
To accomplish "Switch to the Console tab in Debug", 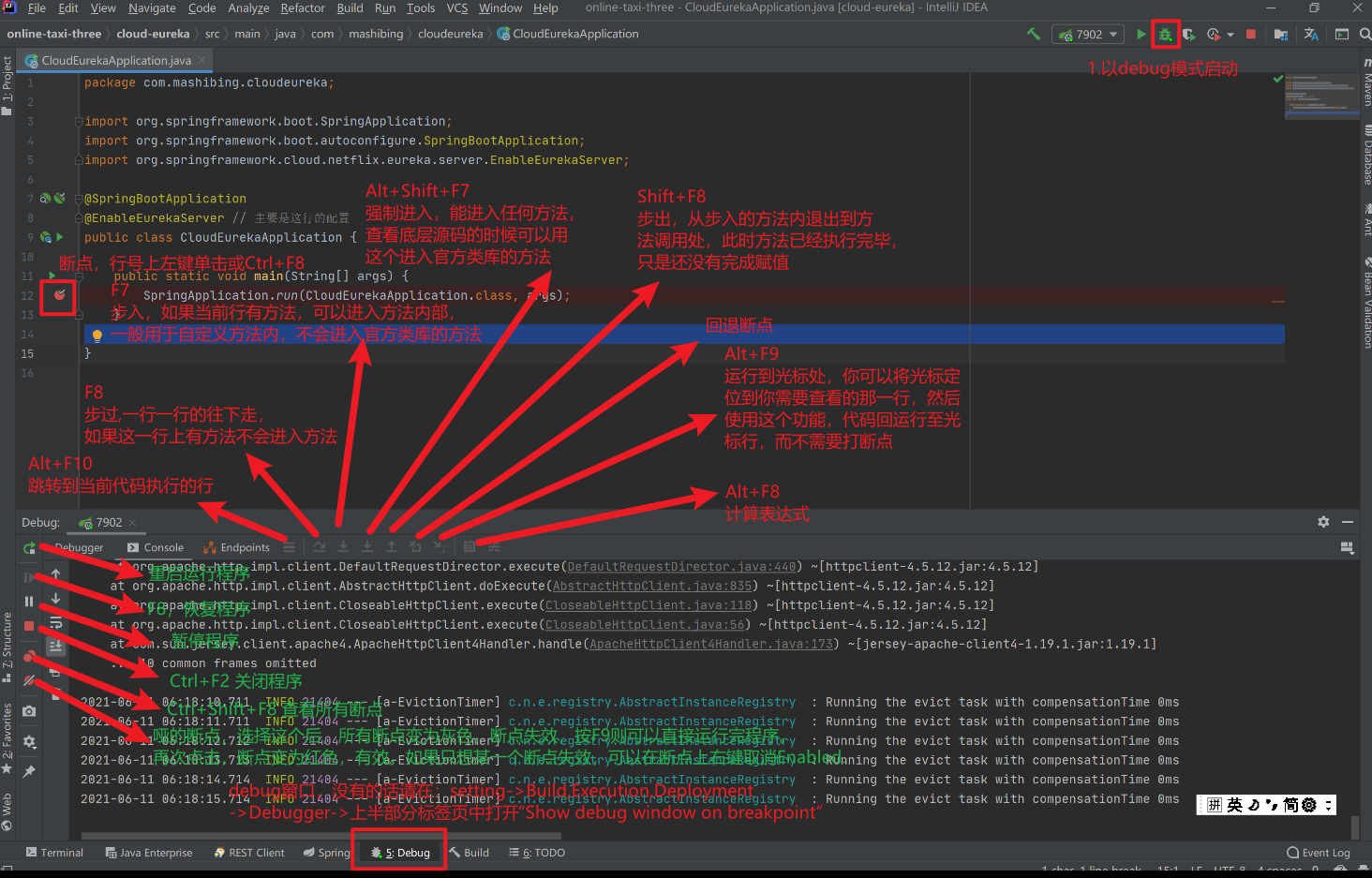I will coord(156,548).
